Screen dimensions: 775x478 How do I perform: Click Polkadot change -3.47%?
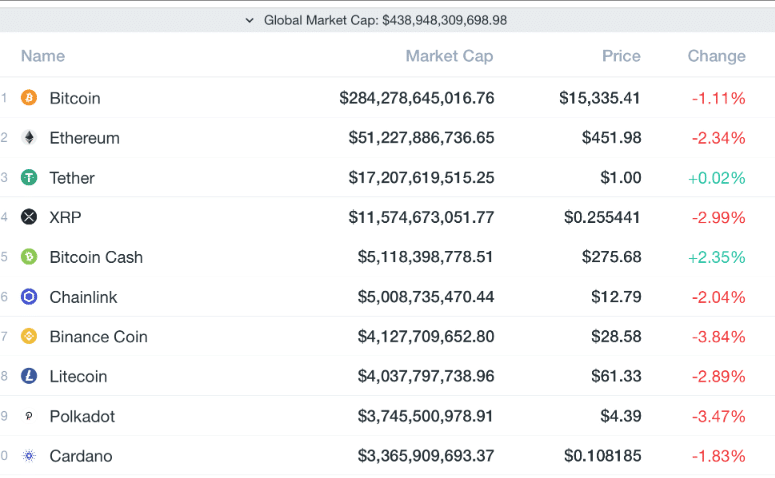719,416
